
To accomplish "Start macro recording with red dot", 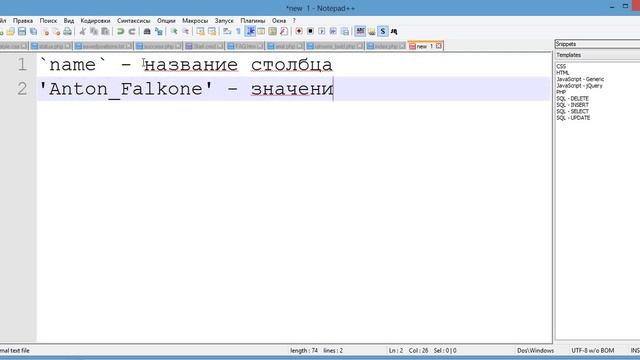I will (299, 31).
